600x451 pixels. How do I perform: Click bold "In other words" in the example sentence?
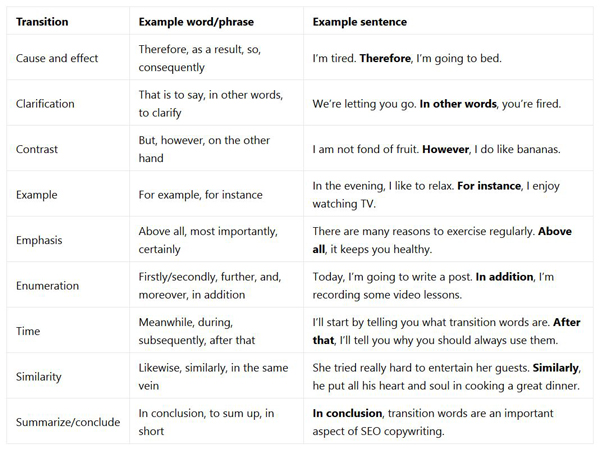459,104
